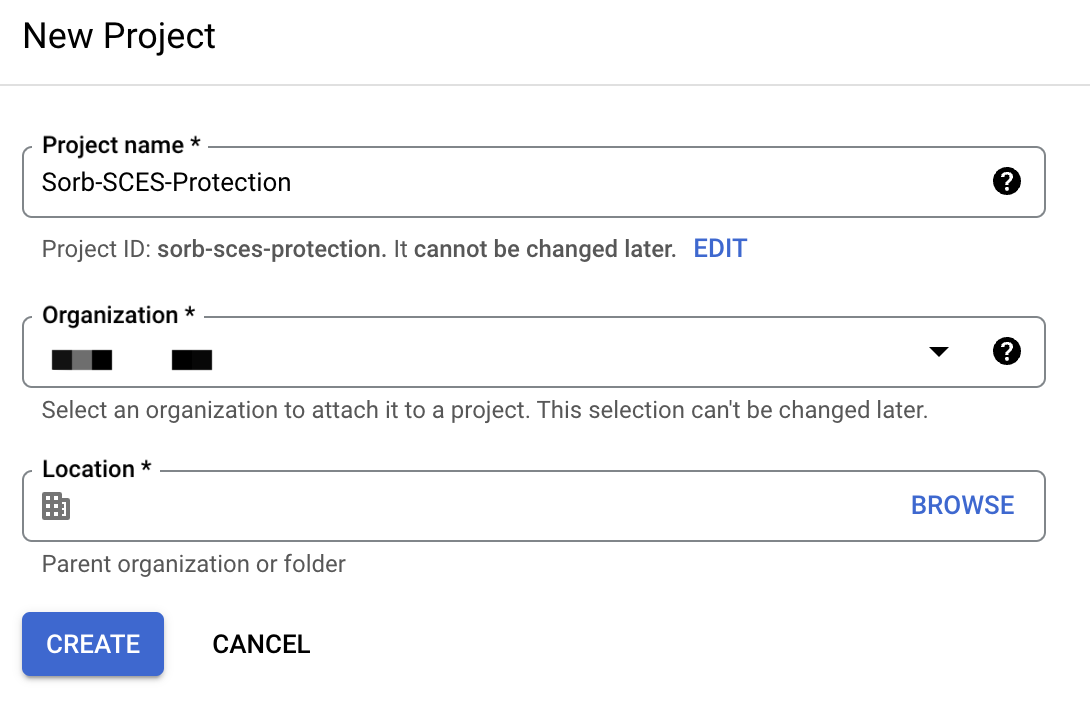Click the empty Location input field

click(x=400, y=506)
